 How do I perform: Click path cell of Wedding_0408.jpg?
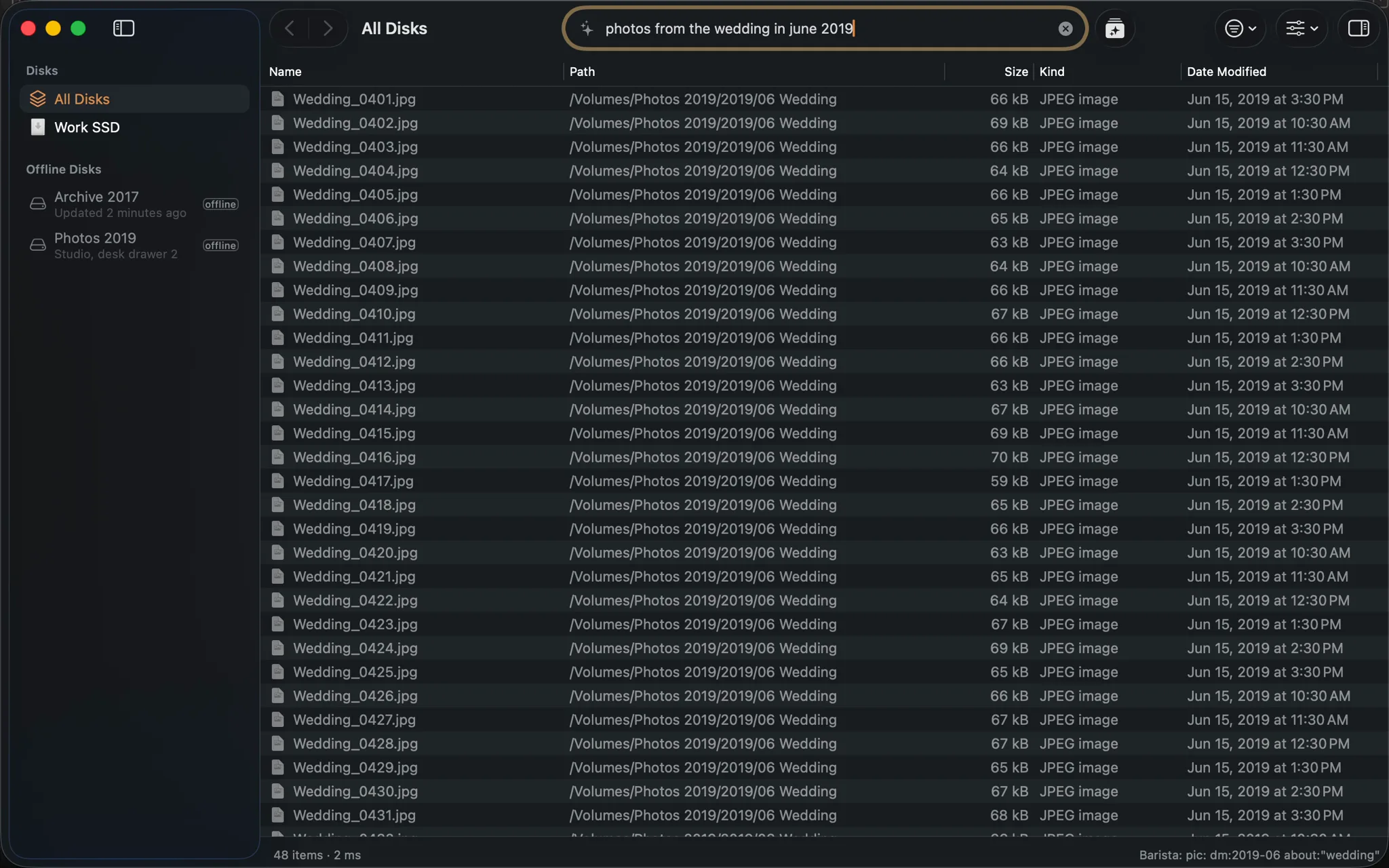pyautogui.click(x=703, y=267)
